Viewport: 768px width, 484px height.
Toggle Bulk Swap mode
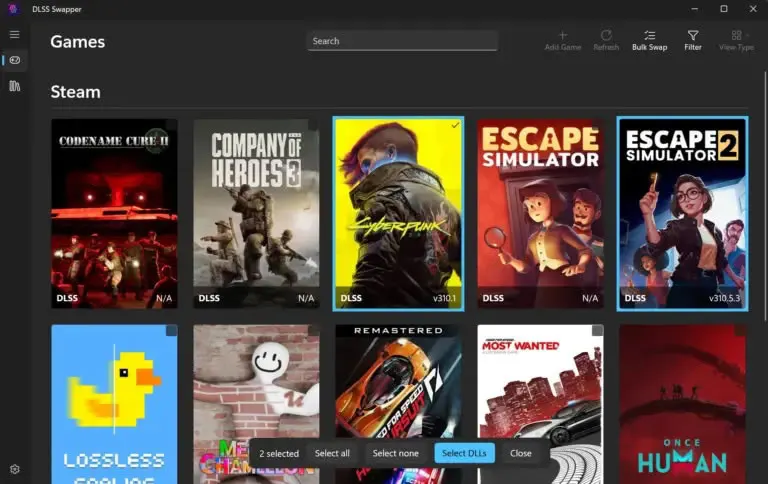649,40
